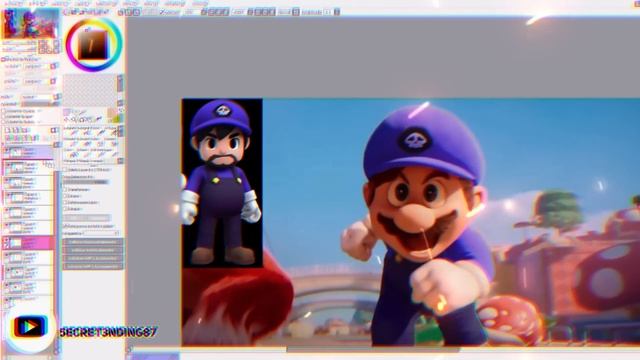Click the zoom percentage field in toolbar

coord(190,12)
